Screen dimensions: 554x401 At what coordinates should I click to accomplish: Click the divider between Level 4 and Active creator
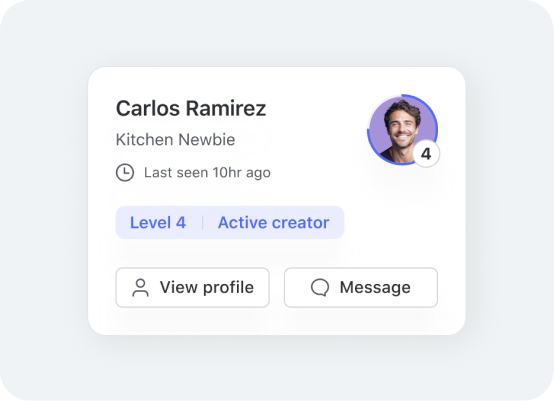[x=202, y=223]
